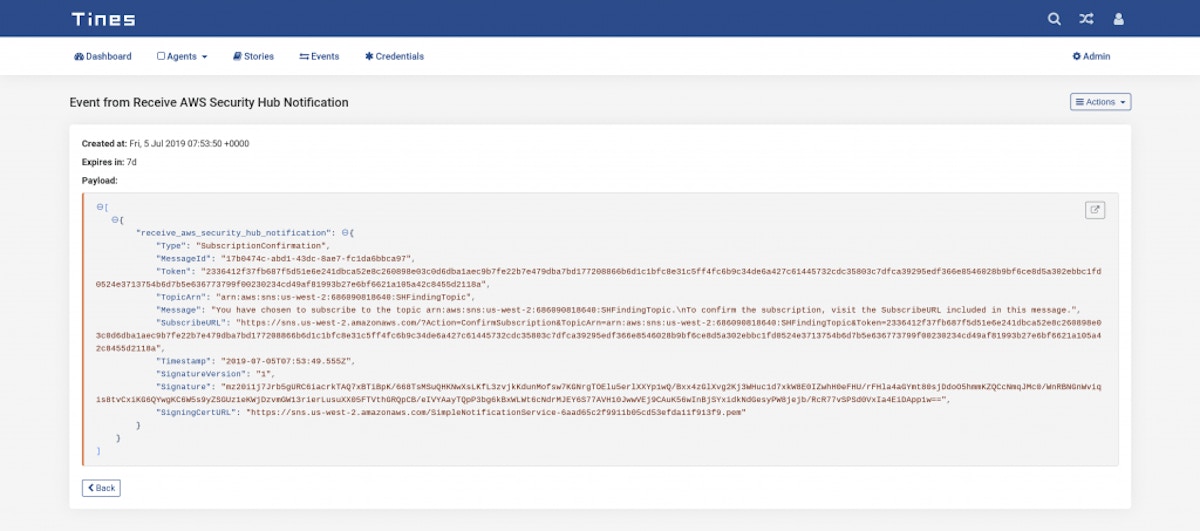The width and height of the screenshot is (1200, 531).
Task: Click the search magnifier icon
Action: [1054, 19]
